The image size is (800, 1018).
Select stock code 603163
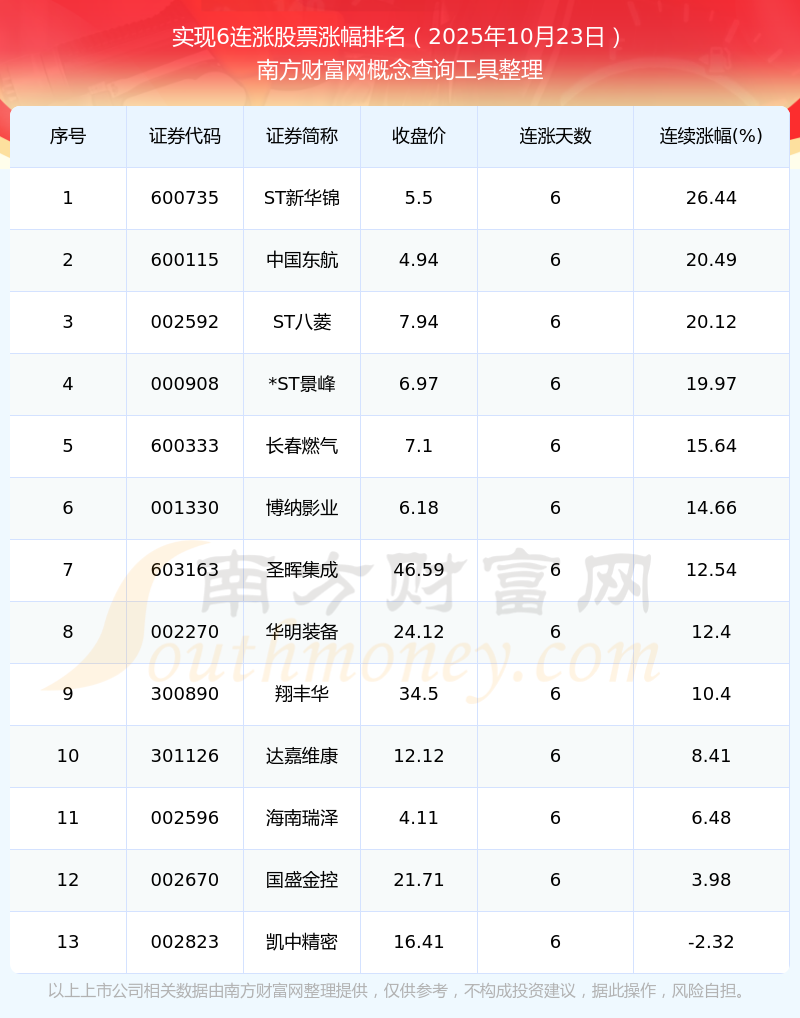tap(185, 570)
